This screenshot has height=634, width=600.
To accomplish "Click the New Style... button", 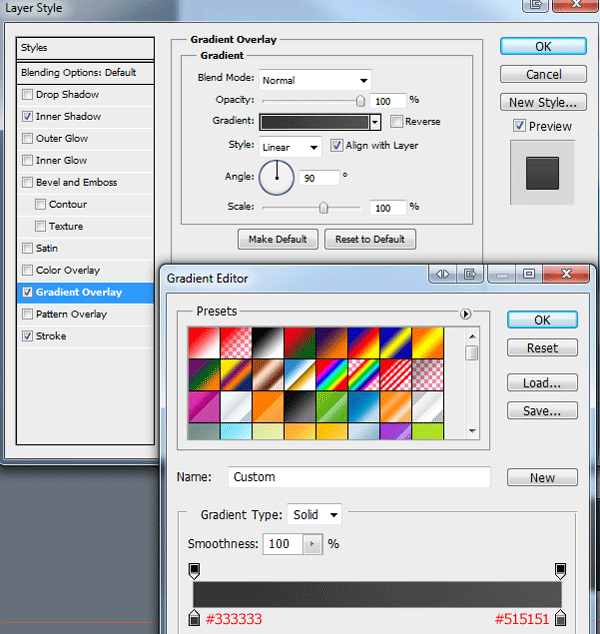I will click(543, 102).
